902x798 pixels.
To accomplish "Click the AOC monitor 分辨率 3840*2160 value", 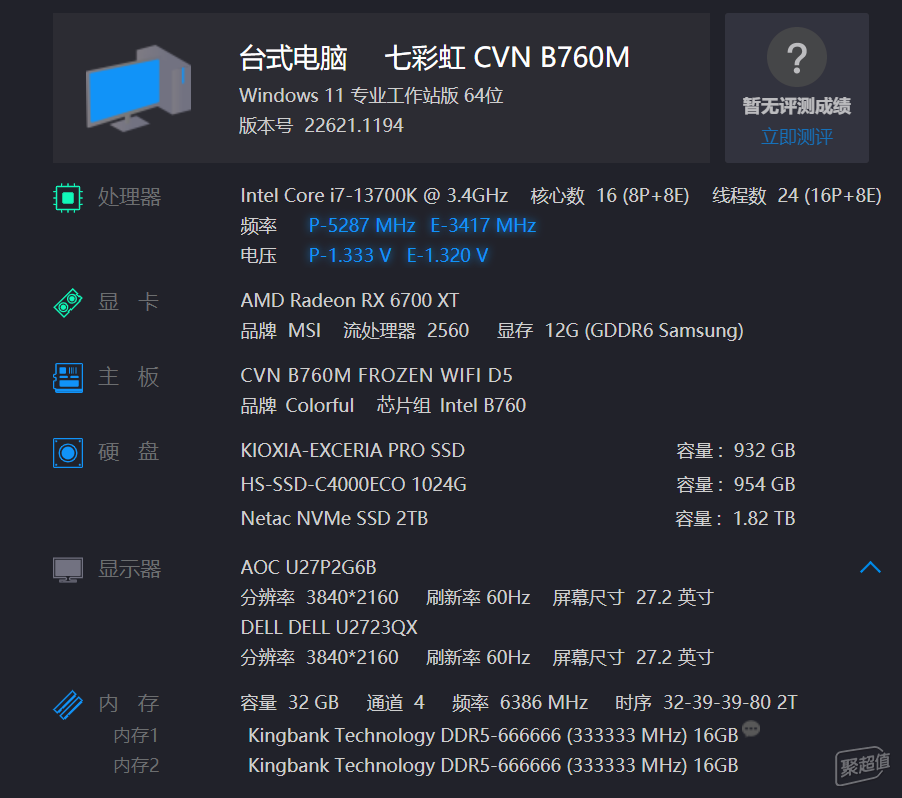I will coord(319,598).
